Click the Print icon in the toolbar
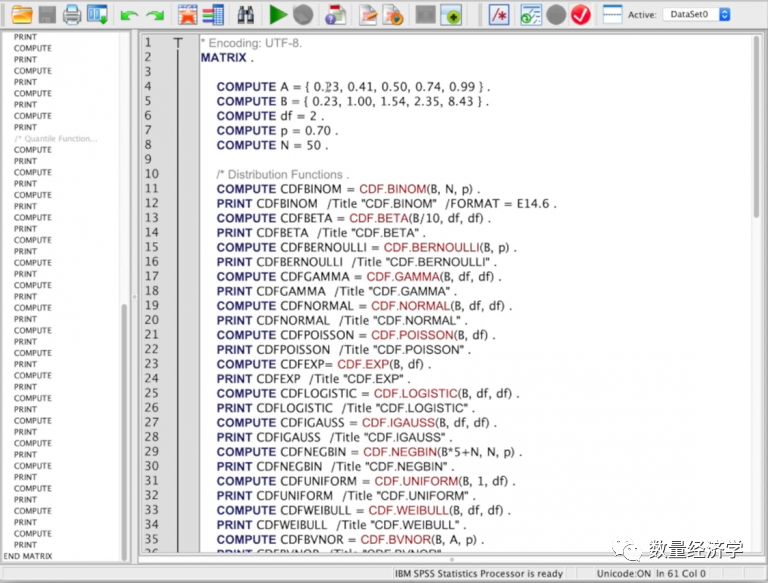The image size is (768, 583). pos(72,15)
